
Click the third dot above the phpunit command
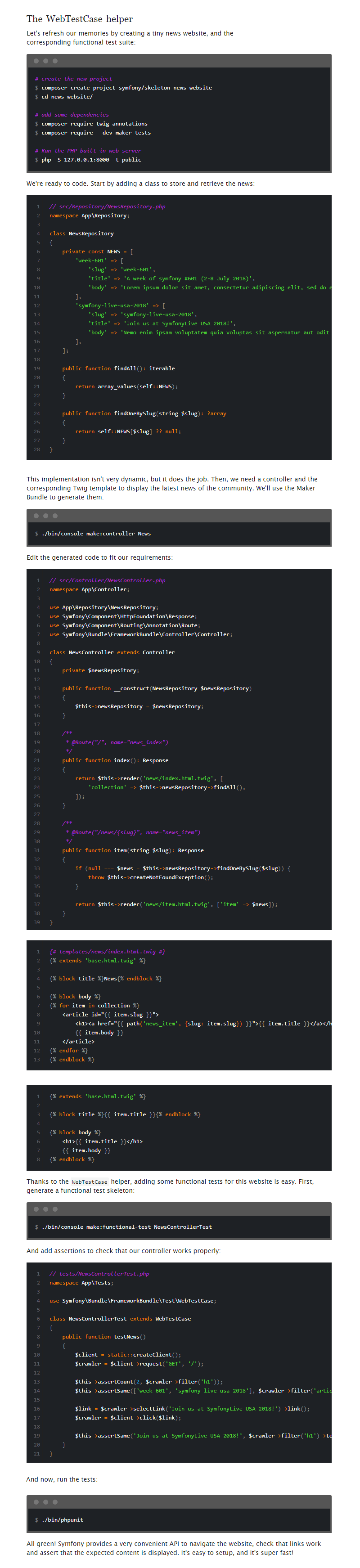55,1502
